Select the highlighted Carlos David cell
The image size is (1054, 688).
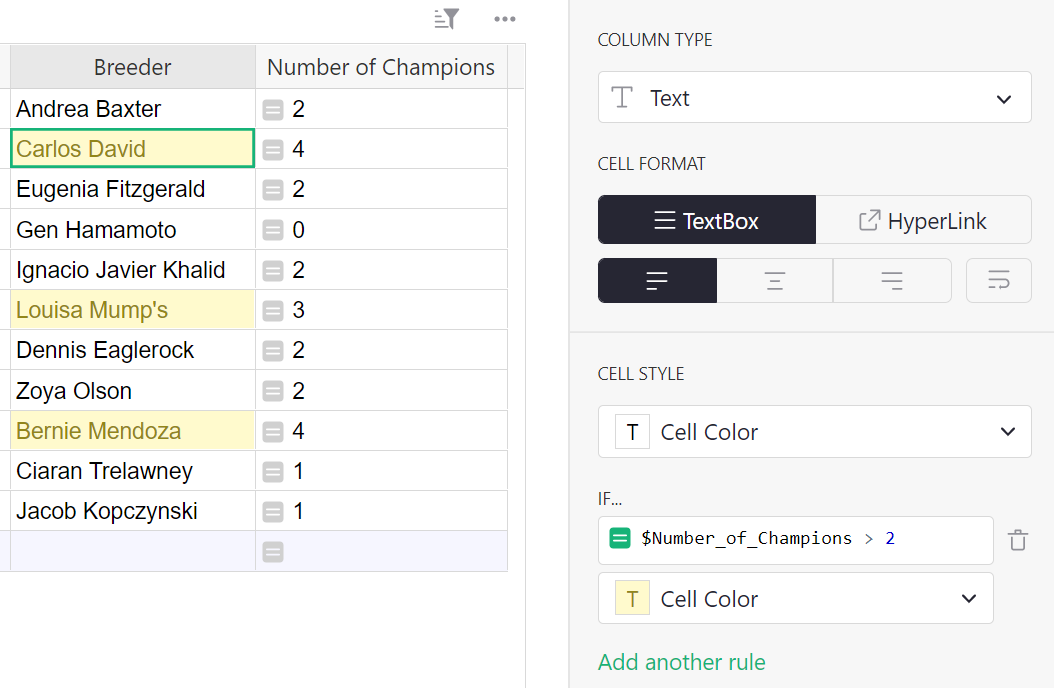click(x=130, y=148)
